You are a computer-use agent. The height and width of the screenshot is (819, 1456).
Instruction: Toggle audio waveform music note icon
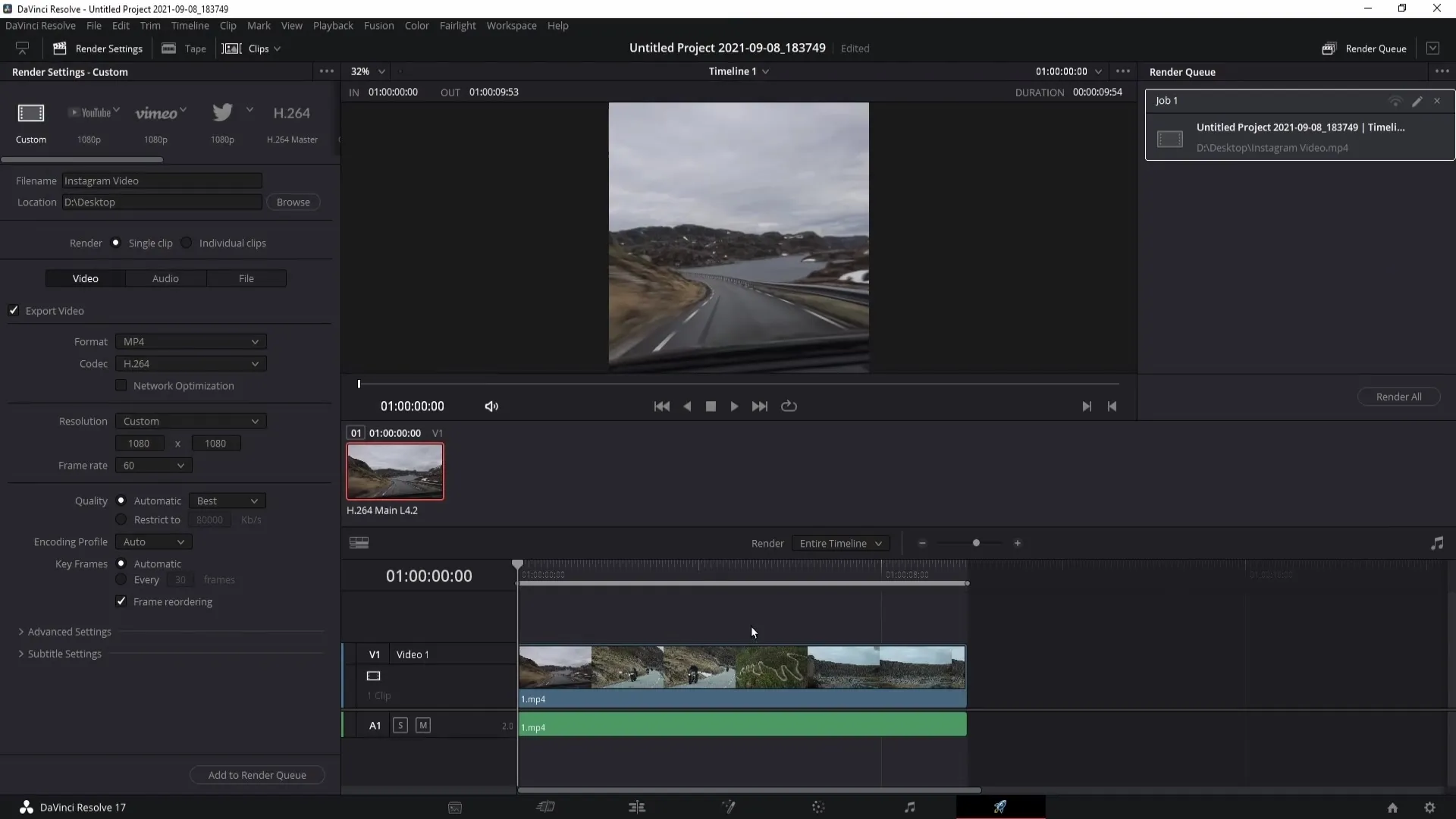[x=1437, y=543]
